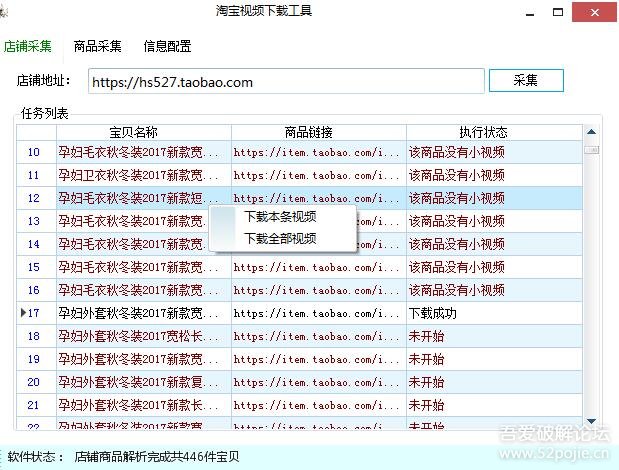Open the 商品采集 tab
Image resolution: width=619 pixels, height=470 pixels.
coord(98,46)
